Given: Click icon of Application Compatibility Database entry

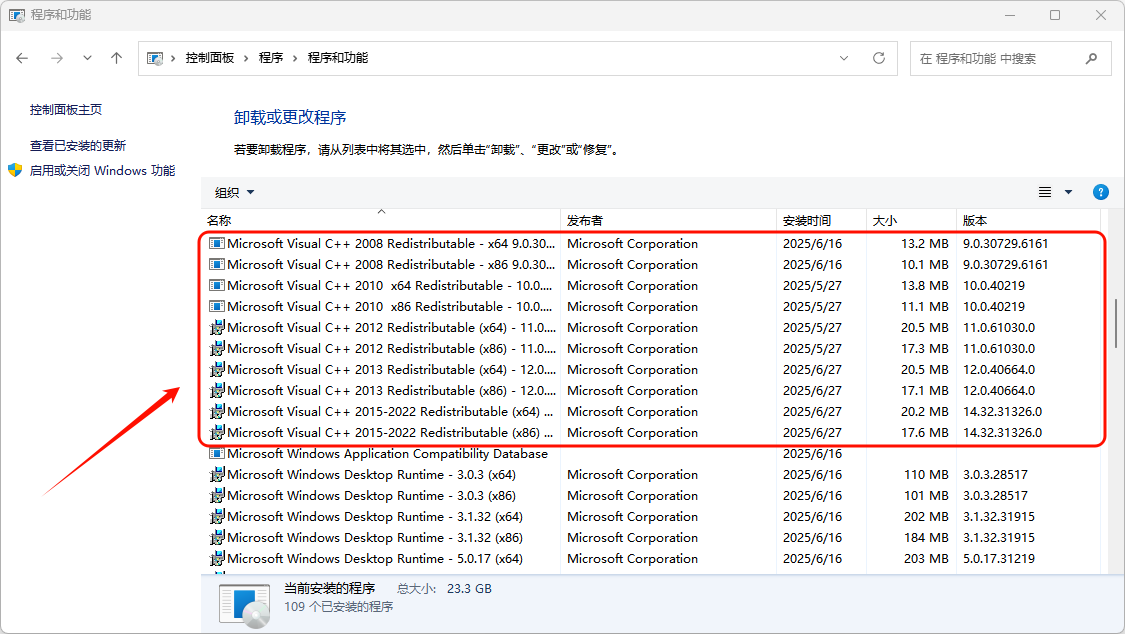Looking at the screenshot, I should [217, 454].
